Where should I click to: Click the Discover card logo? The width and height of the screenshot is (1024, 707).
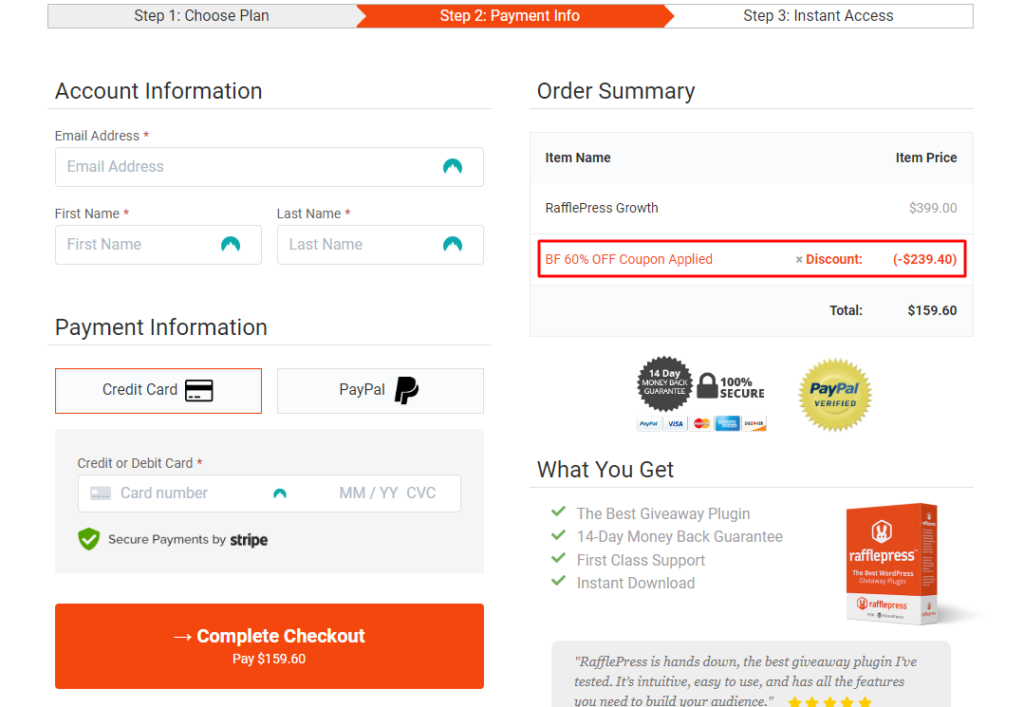pos(754,424)
